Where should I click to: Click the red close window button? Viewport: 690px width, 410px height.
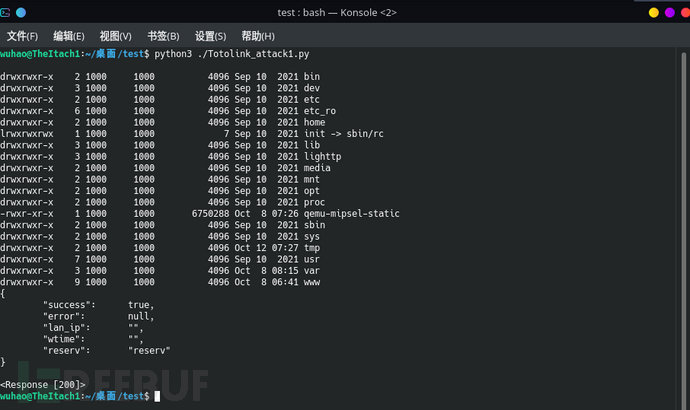(x=685, y=12)
